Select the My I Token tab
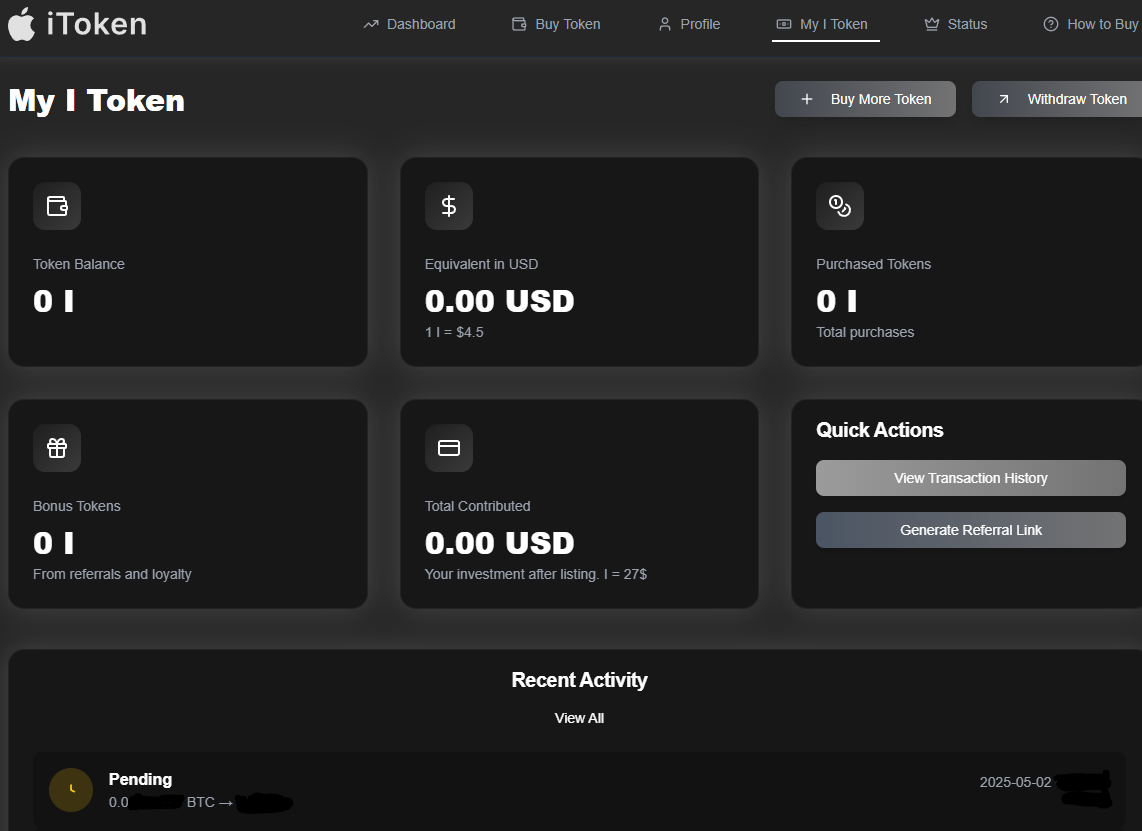This screenshot has width=1142, height=831. [x=825, y=24]
